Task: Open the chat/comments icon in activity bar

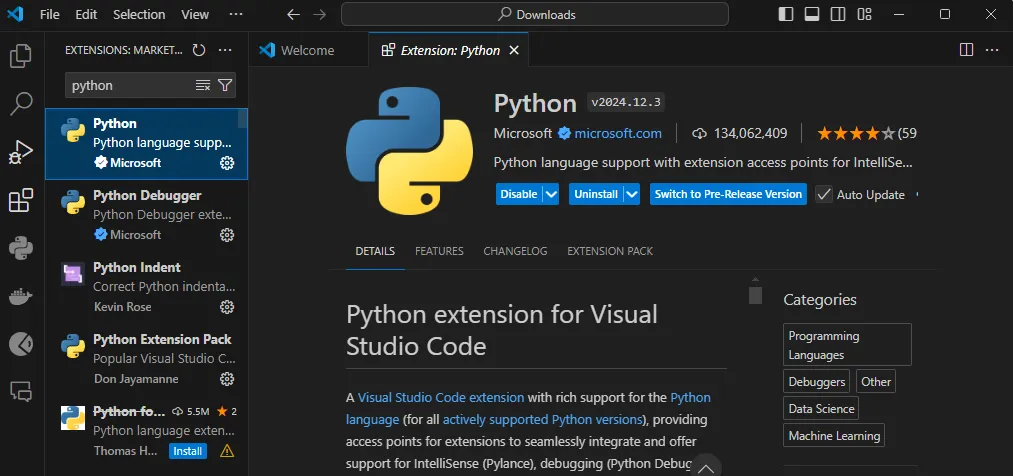Action: (x=21, y=391)
